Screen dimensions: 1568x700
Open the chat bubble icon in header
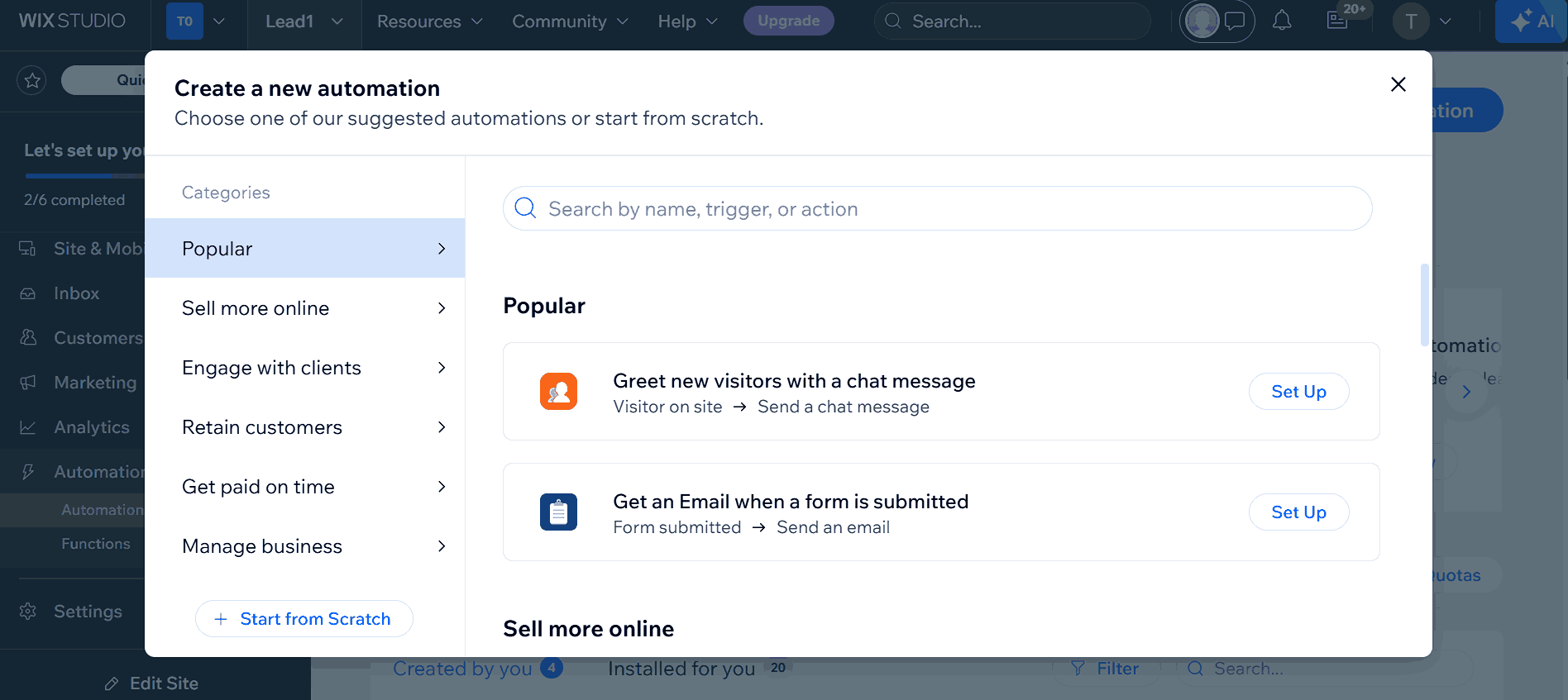(x=1235, y=21)
